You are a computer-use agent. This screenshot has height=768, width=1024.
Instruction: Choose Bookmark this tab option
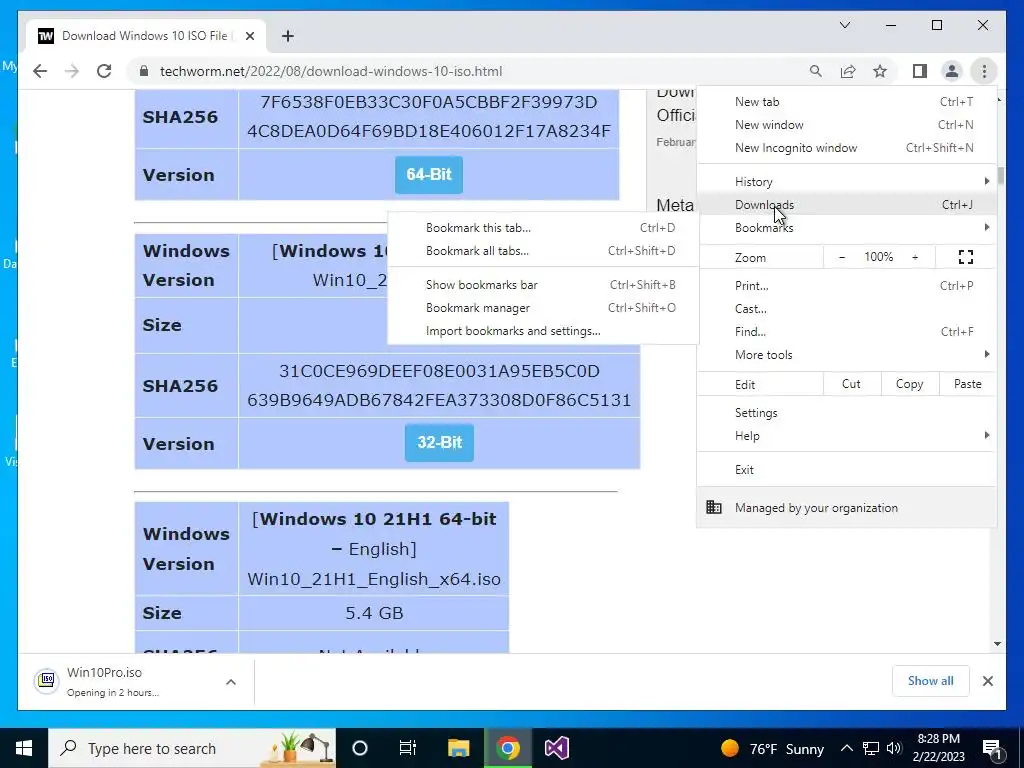(x=543, y=228)
